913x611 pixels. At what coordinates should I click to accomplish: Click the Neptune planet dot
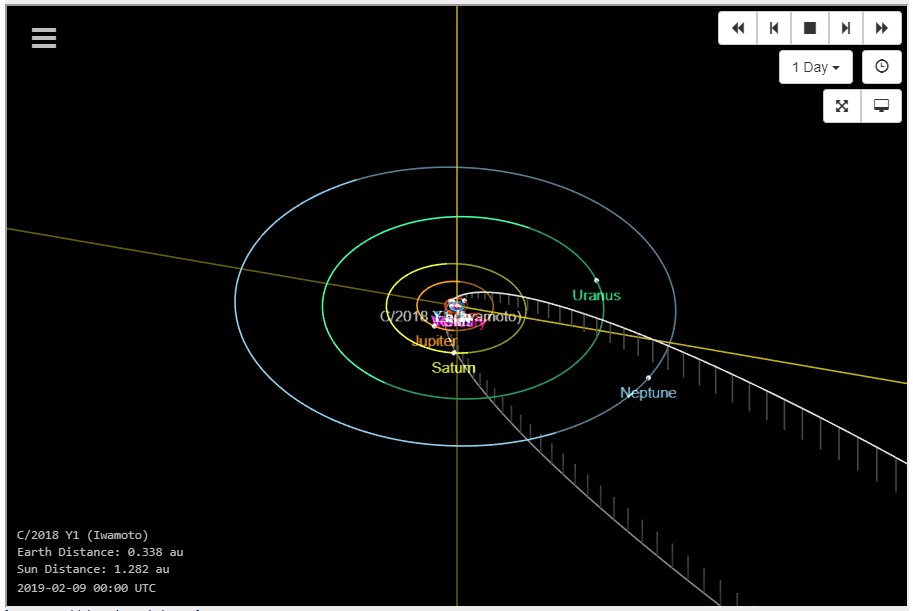[649, 378]
